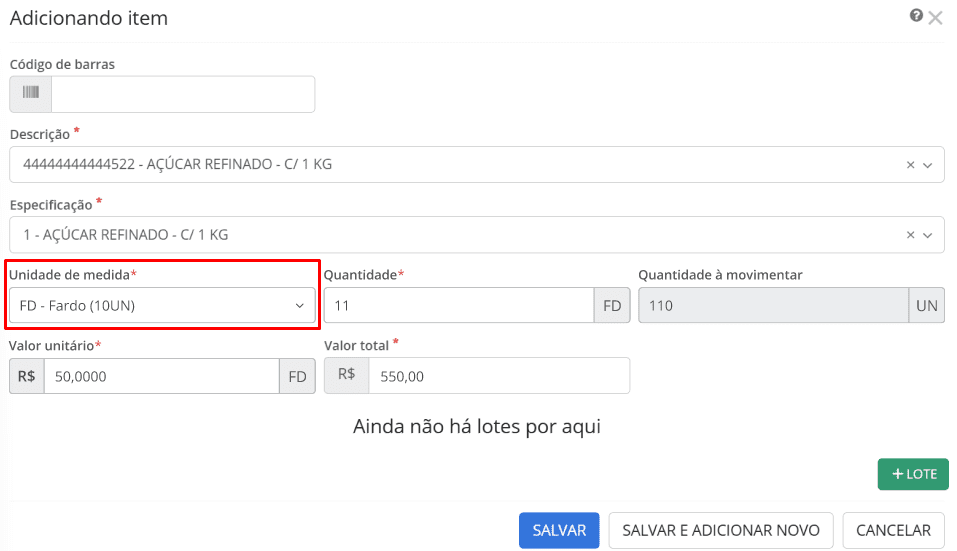The height and width of the screenshot is (551, 957).
Task: Click the FD suffix of Quantidade
Action: tap(612, 305)
